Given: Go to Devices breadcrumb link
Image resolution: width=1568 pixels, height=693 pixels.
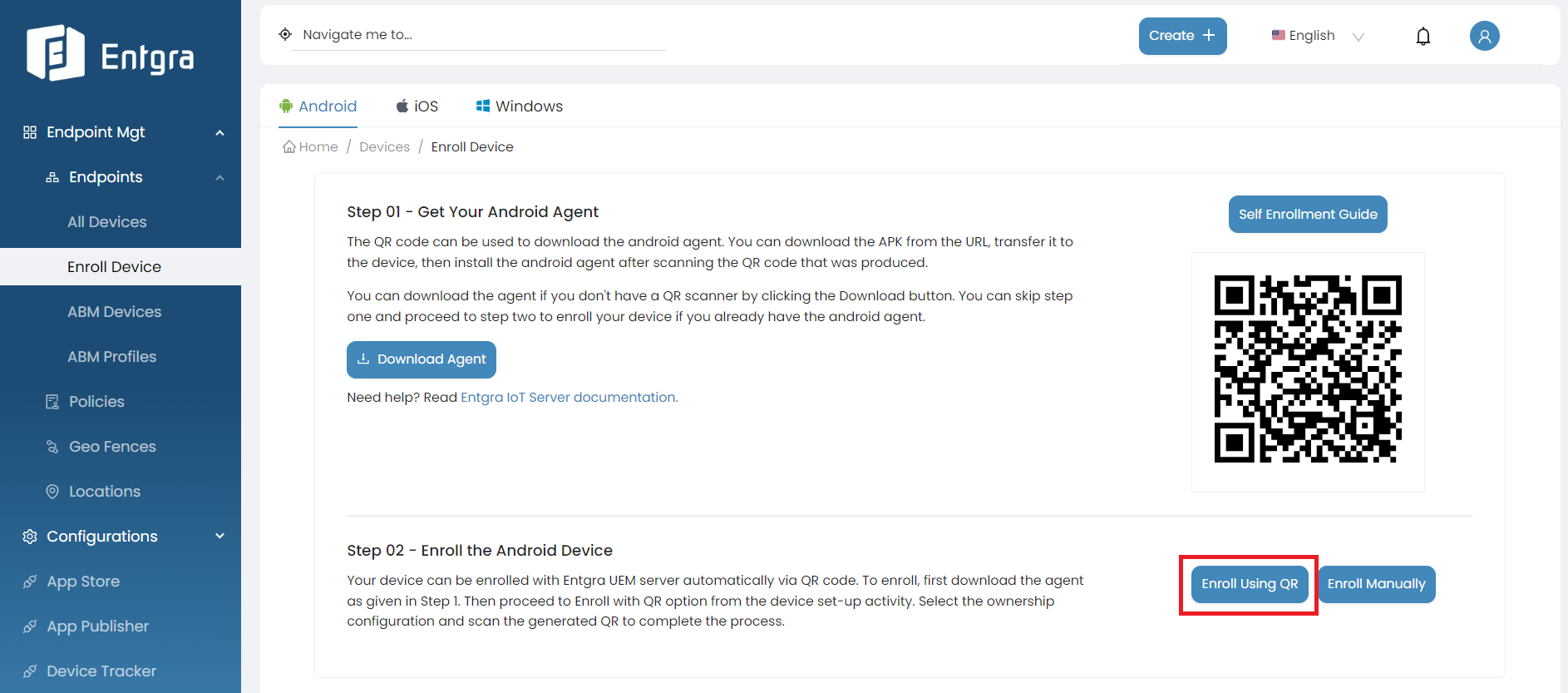Looking at the screenshot, I should pyautogui.click(x=384, y=146).
